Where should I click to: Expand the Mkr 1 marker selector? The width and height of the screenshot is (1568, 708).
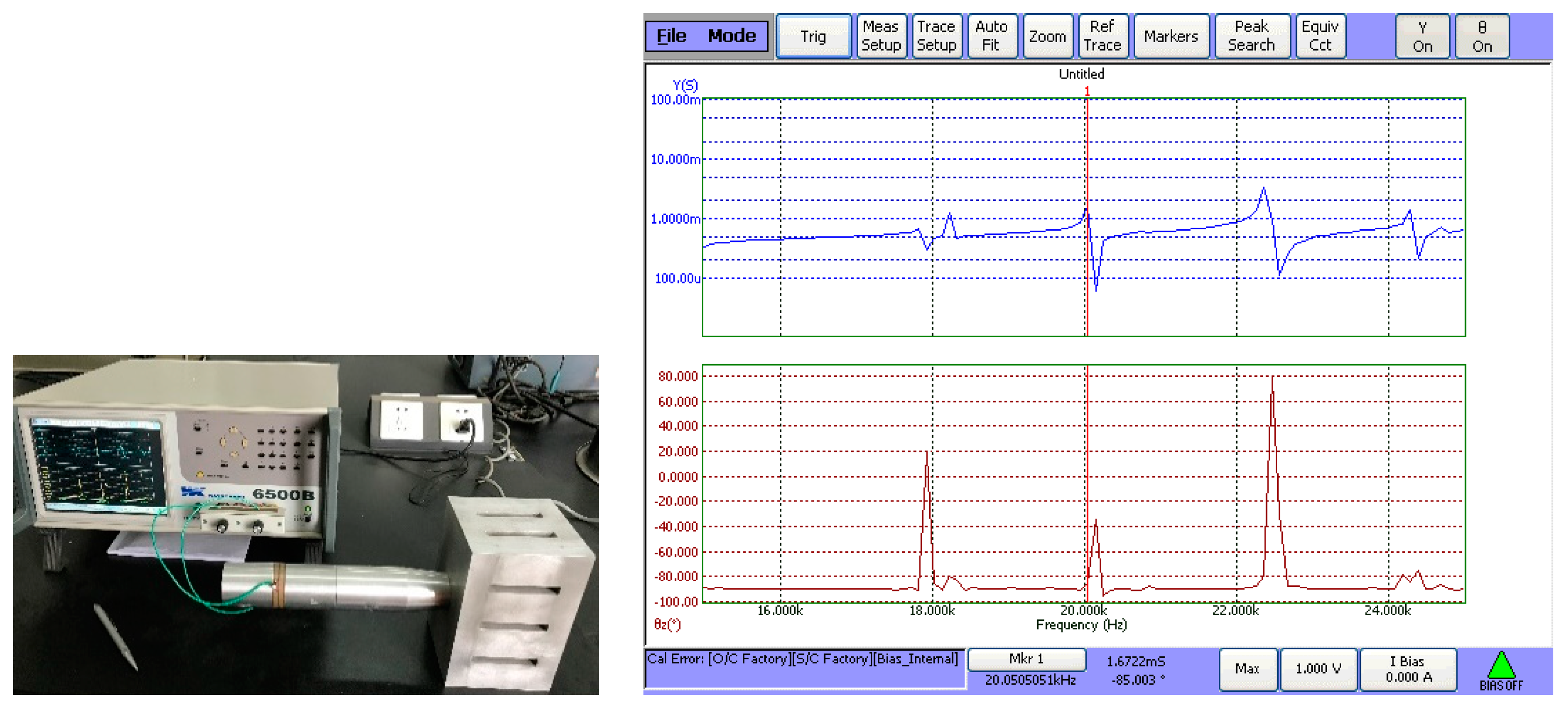(x=1026, y=659)
